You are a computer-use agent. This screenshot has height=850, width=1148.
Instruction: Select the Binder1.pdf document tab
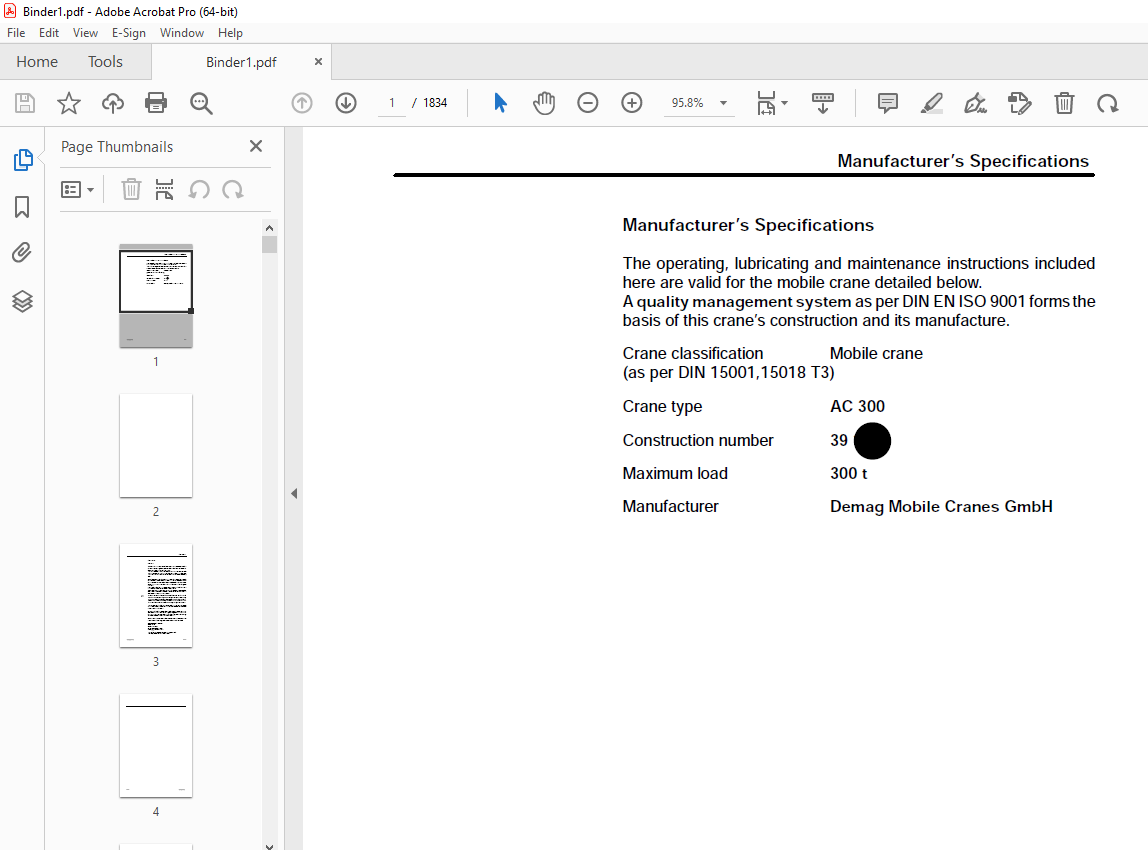241,62
